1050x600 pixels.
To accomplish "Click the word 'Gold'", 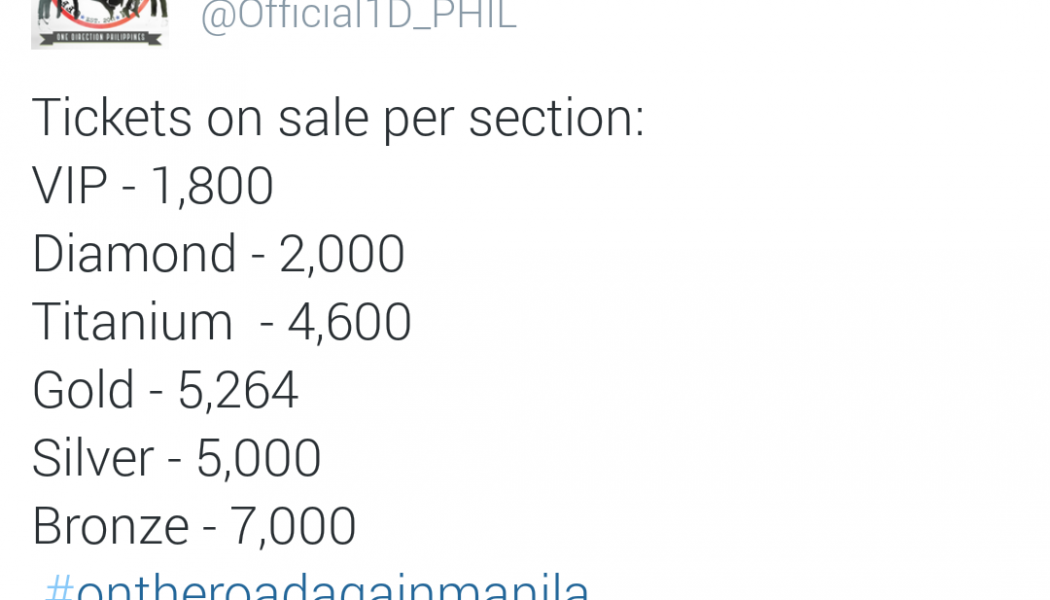I will [x=84, y=390].
